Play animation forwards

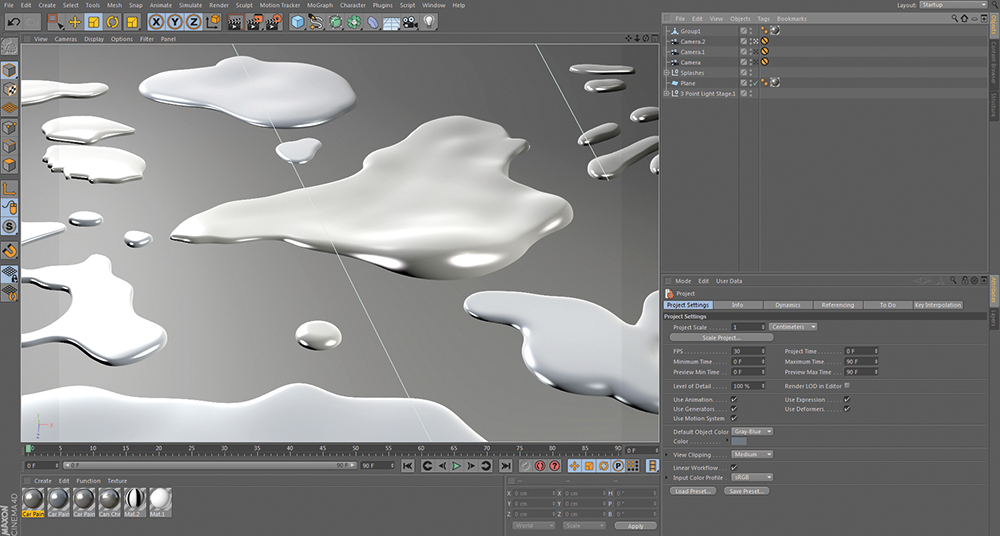tap(457, 466)
